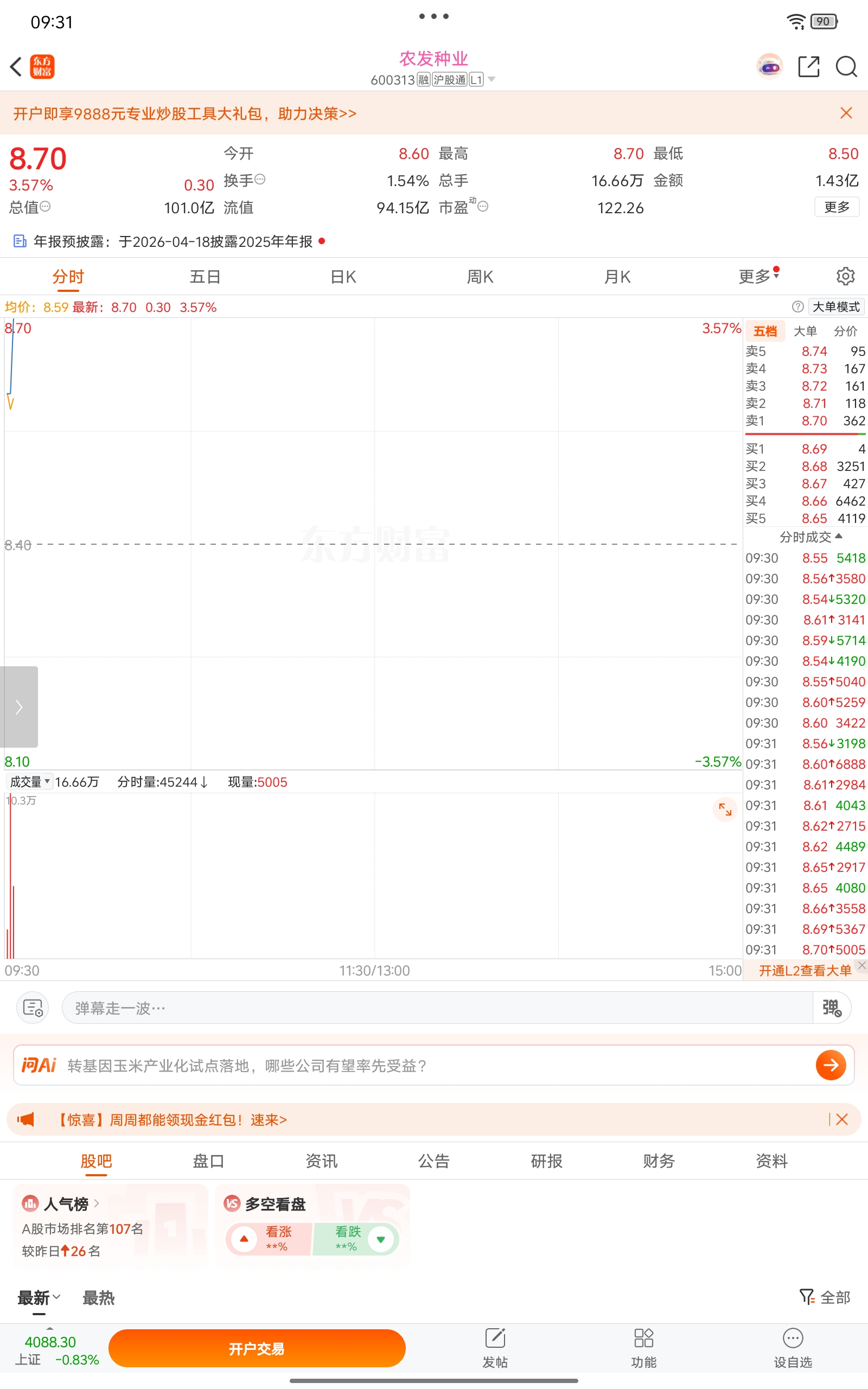Close the 开通L2查看大单 prompt
868x1389 pixels.
pyautogui.click(x=861, y=965)
